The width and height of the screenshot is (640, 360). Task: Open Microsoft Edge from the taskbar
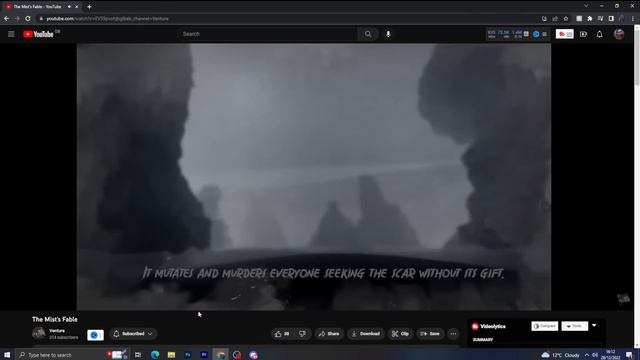[155, 355]
